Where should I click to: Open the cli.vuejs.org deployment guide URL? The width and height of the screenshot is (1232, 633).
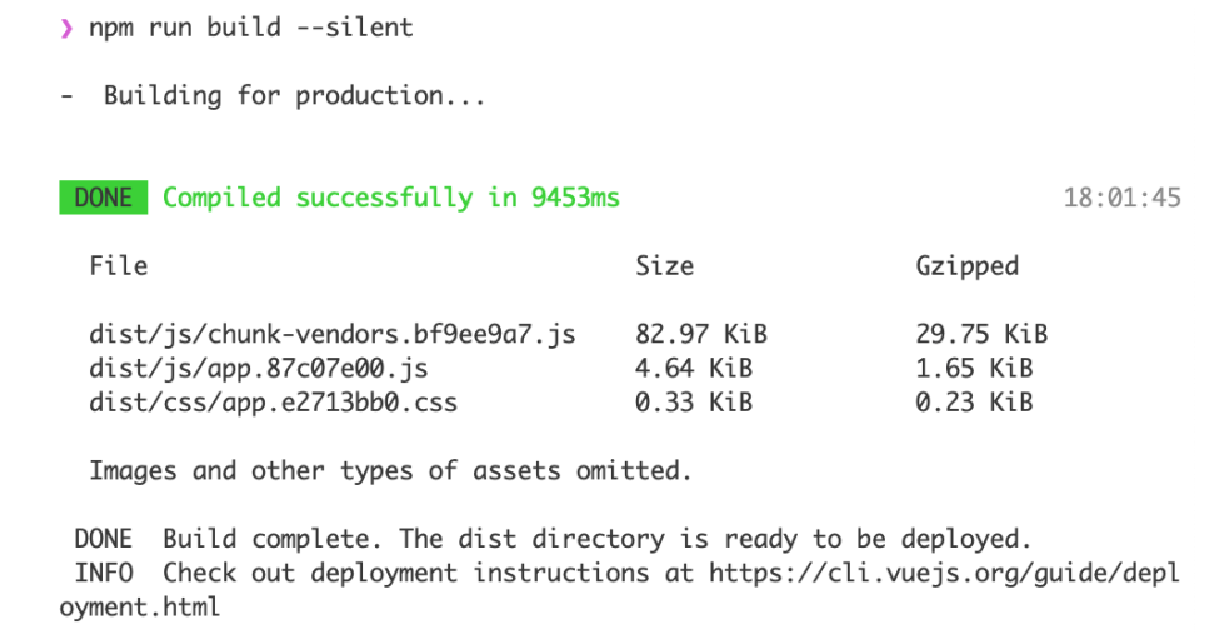point(944,574)
